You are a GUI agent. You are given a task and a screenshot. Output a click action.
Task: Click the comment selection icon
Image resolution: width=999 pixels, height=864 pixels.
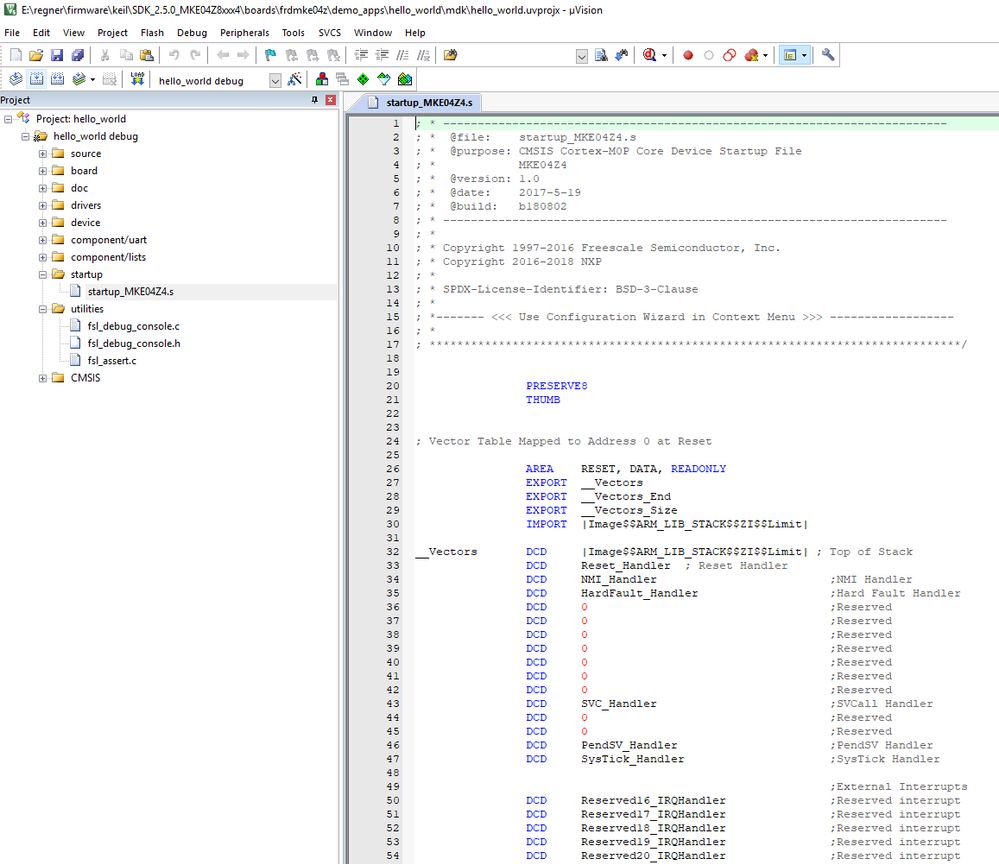(403, 55)
